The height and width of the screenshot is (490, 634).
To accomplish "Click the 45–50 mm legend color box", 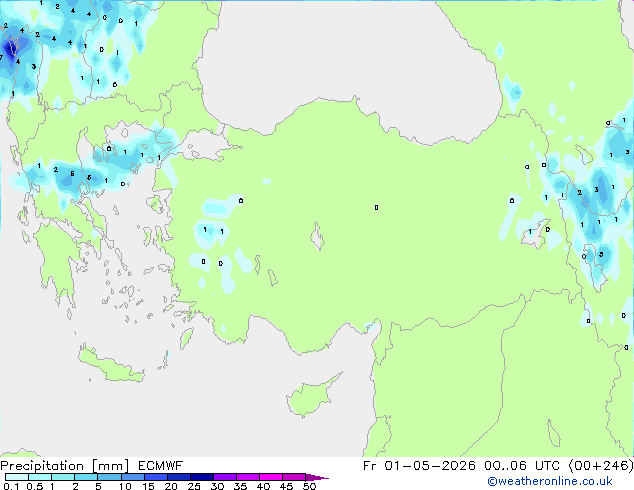I will (x=294, y=477).
